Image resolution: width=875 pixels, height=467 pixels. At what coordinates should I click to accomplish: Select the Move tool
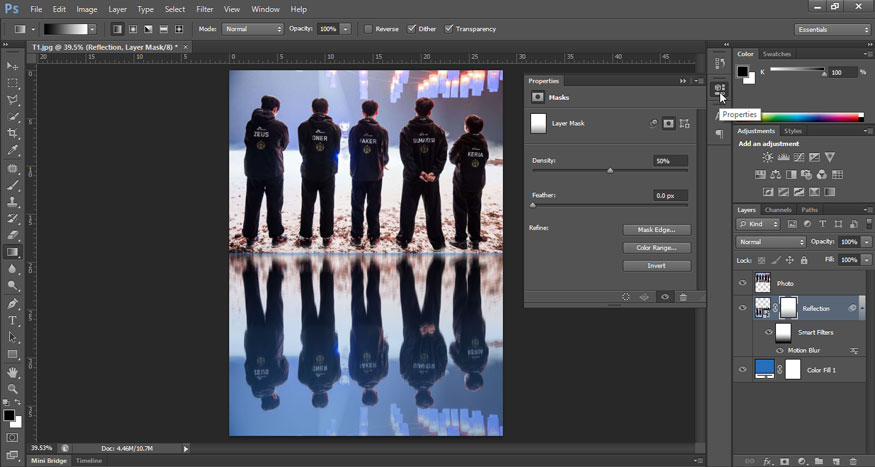tap(13, 66)
